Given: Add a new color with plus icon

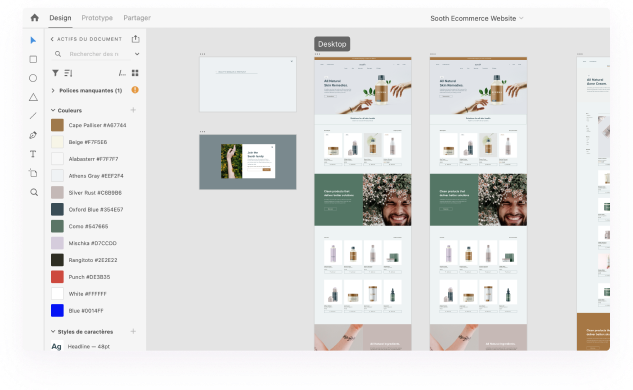Looking at the screenshot, I should [133, 110].
